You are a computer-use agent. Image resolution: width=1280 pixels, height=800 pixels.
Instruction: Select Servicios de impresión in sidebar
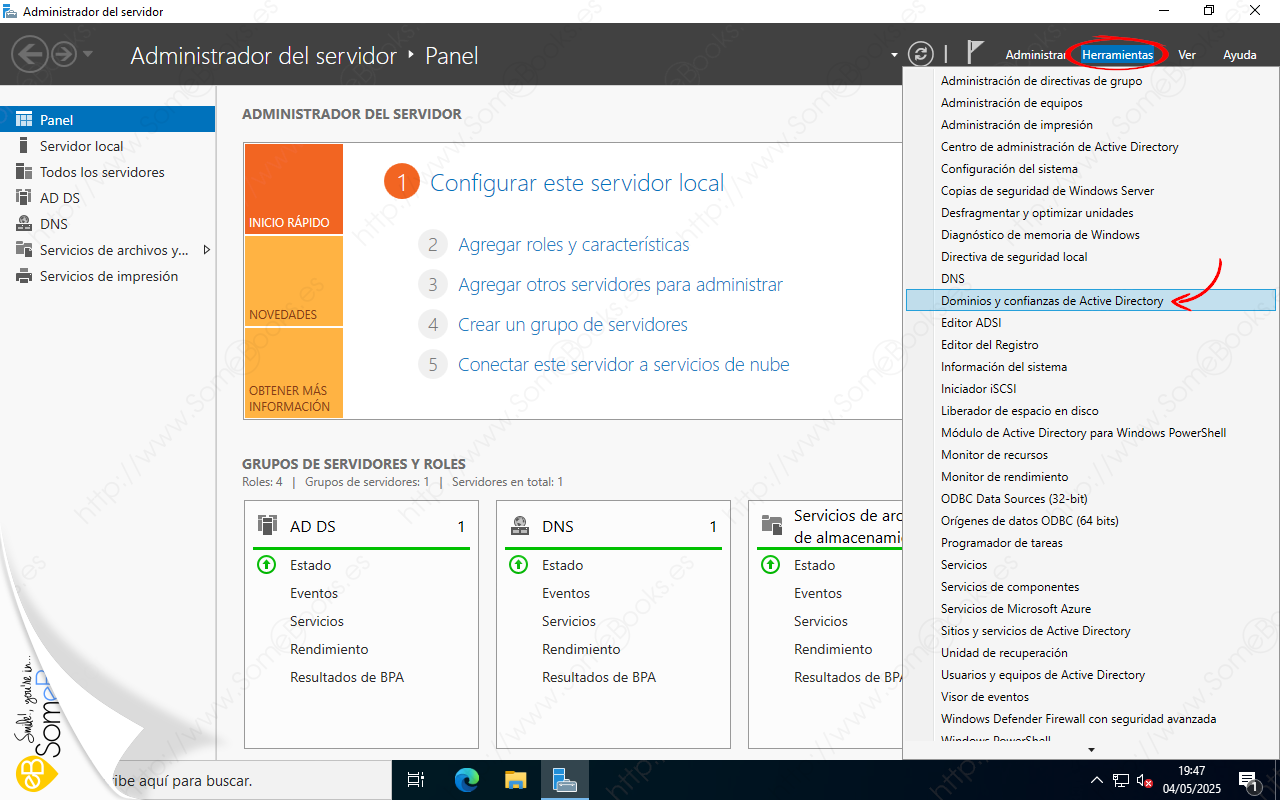(x=108, y=276)
